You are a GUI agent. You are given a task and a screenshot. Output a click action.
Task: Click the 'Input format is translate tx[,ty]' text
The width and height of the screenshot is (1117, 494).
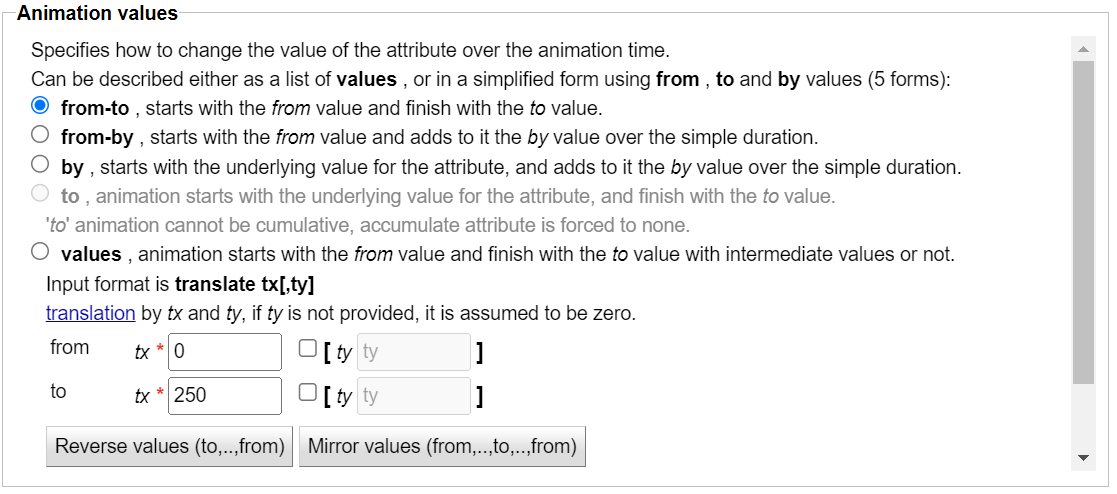[180, 284]
